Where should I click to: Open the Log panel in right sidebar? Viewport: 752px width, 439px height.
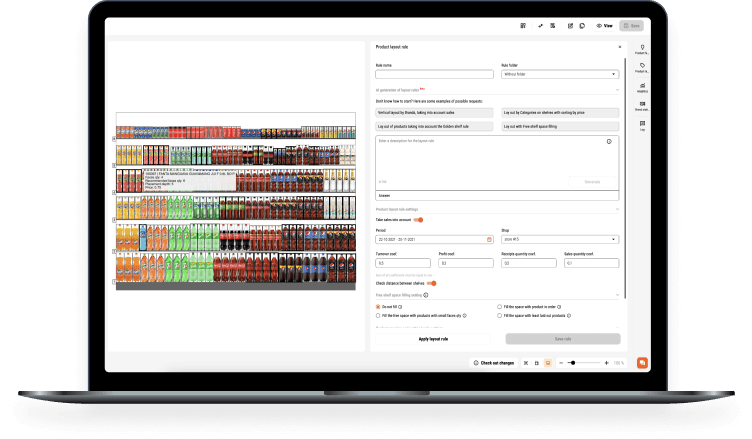[641, 124]
